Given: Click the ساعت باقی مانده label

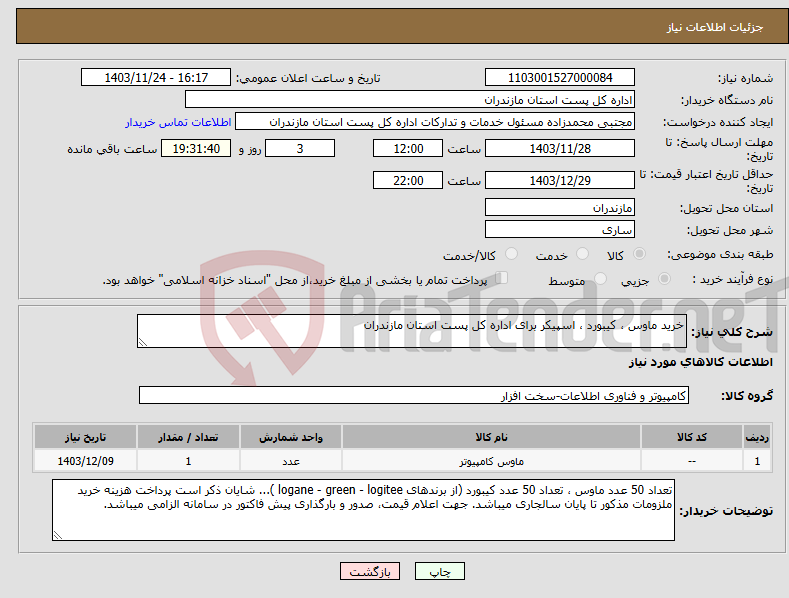Looking at the screenshot, I should coord(112,149).
